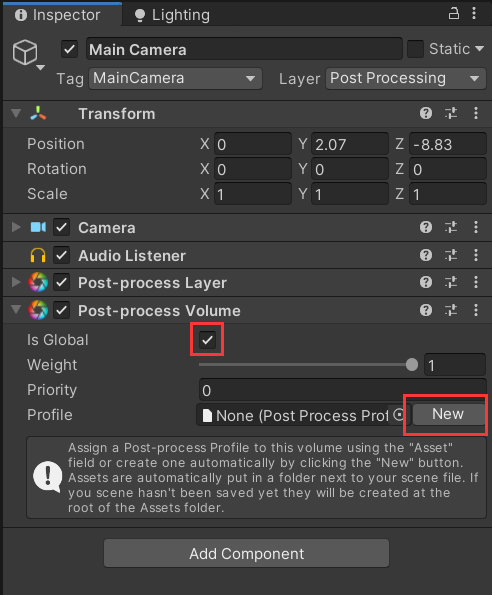Disable the Audio Listener component checkbox
Viewport: 492px width, 595px height.
pos(61,255)
